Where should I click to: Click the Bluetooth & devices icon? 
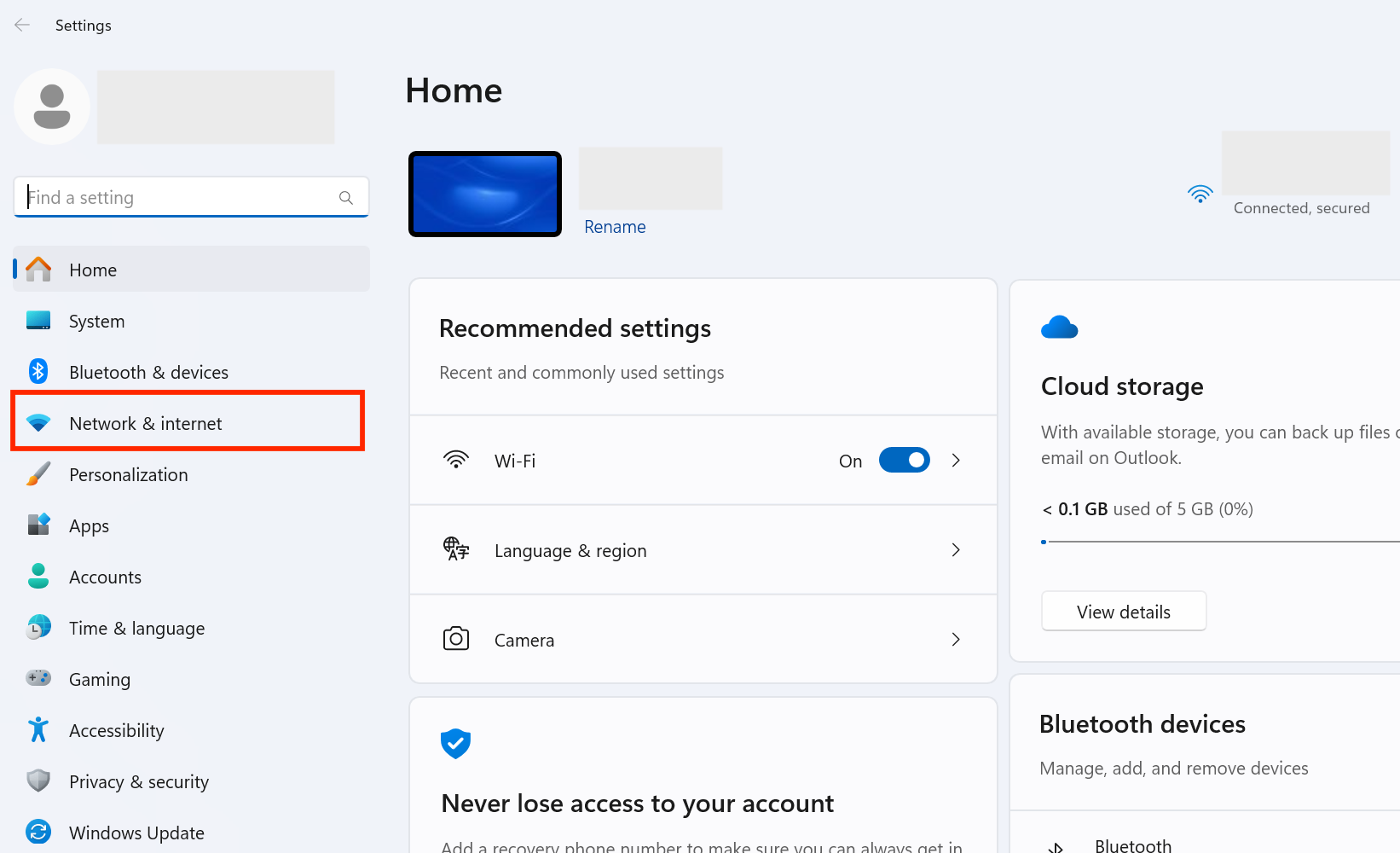coord(38,372)
